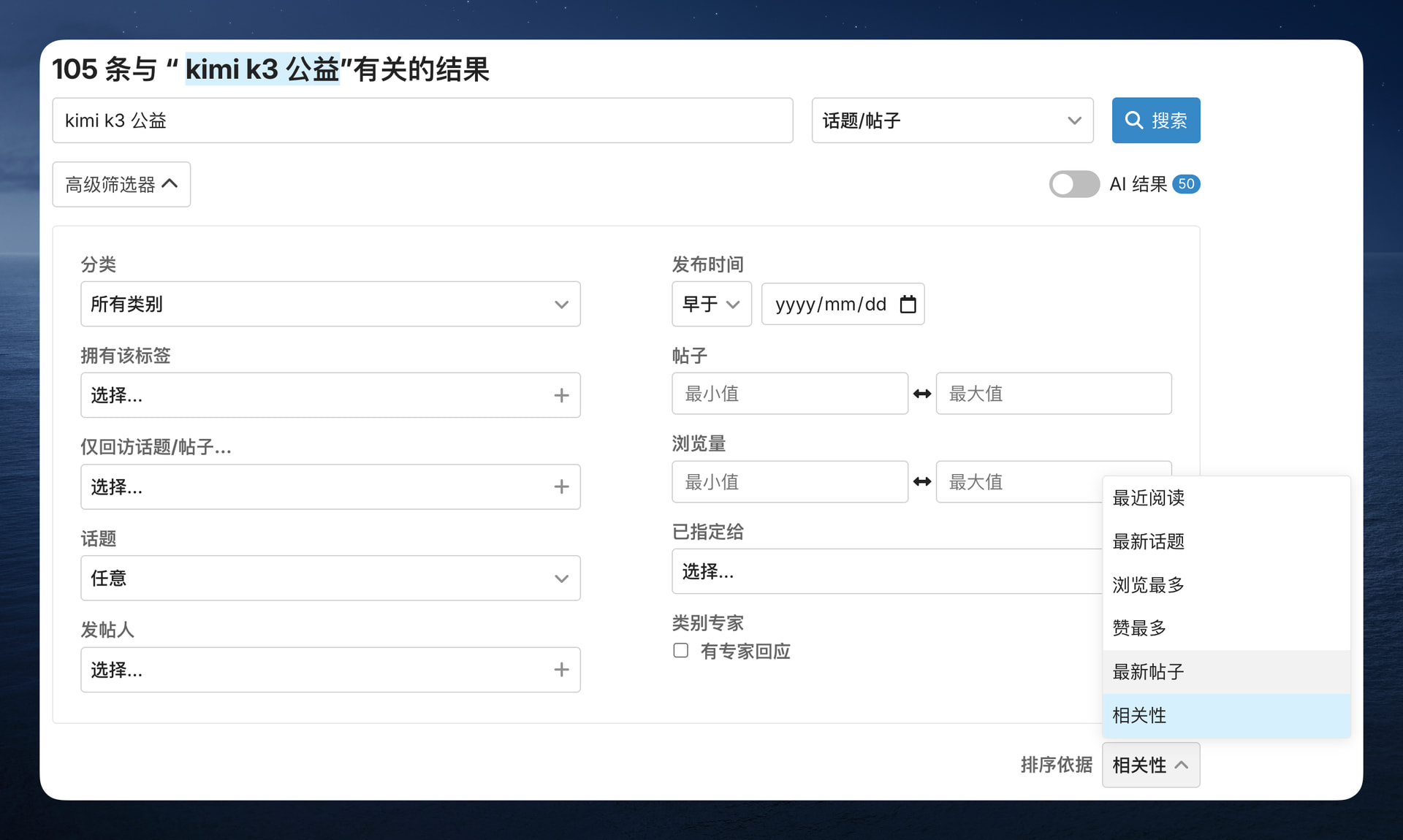Open the 话题/帖子 search type dropdown
1403x840 pixels.
pos(952,120)
